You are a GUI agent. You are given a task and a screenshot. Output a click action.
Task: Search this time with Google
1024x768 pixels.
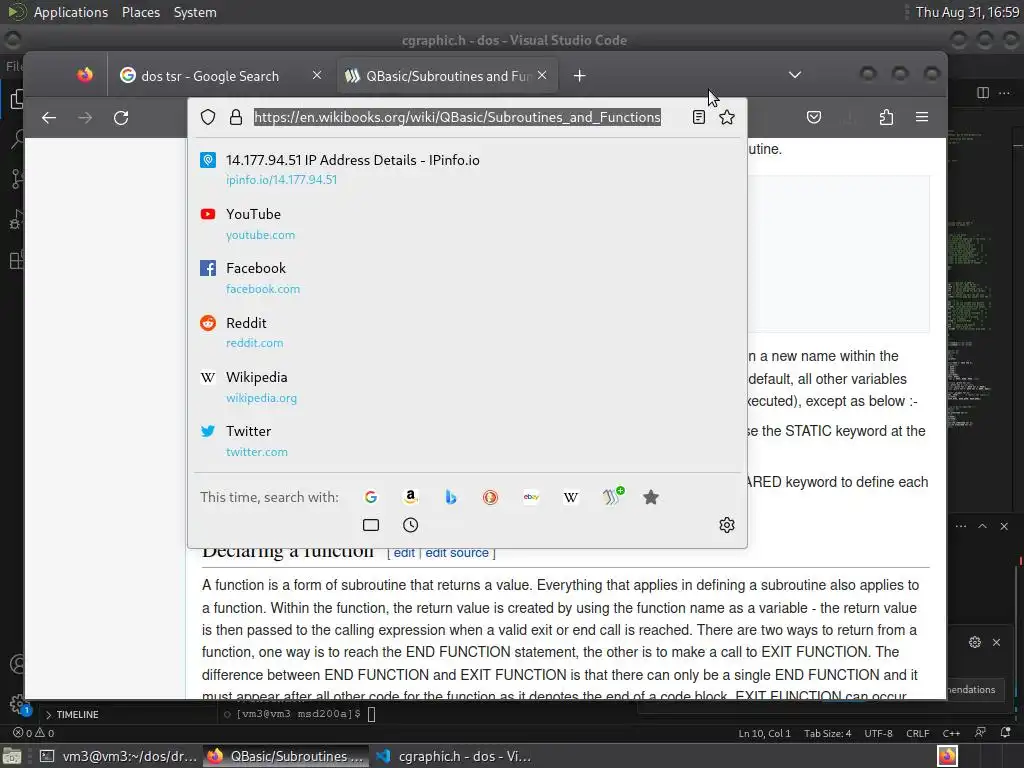[x=370, y=497]
